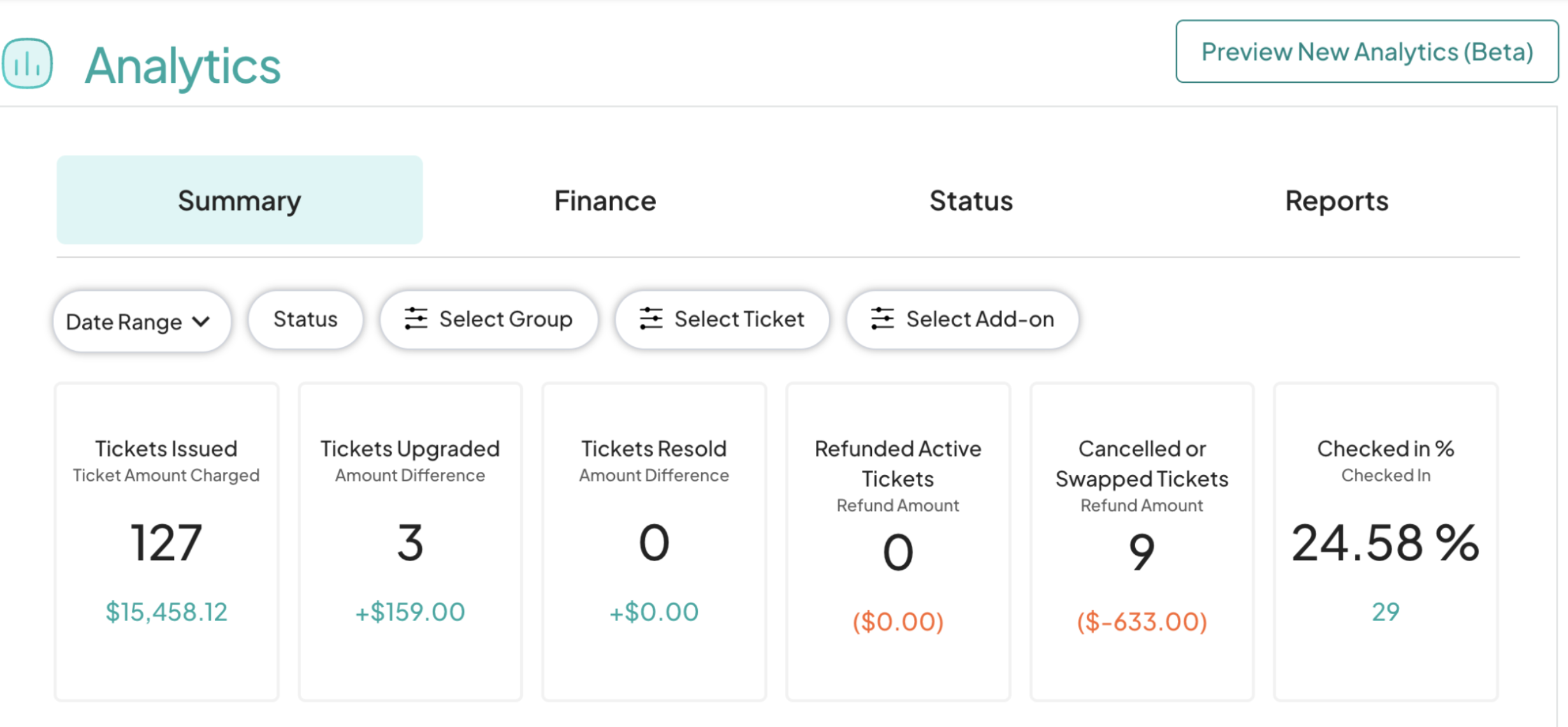Viewport: 1568px width, 727px height.
Task: Click the filter sliders icon on Select Group
Action: (x=416, y=318)
